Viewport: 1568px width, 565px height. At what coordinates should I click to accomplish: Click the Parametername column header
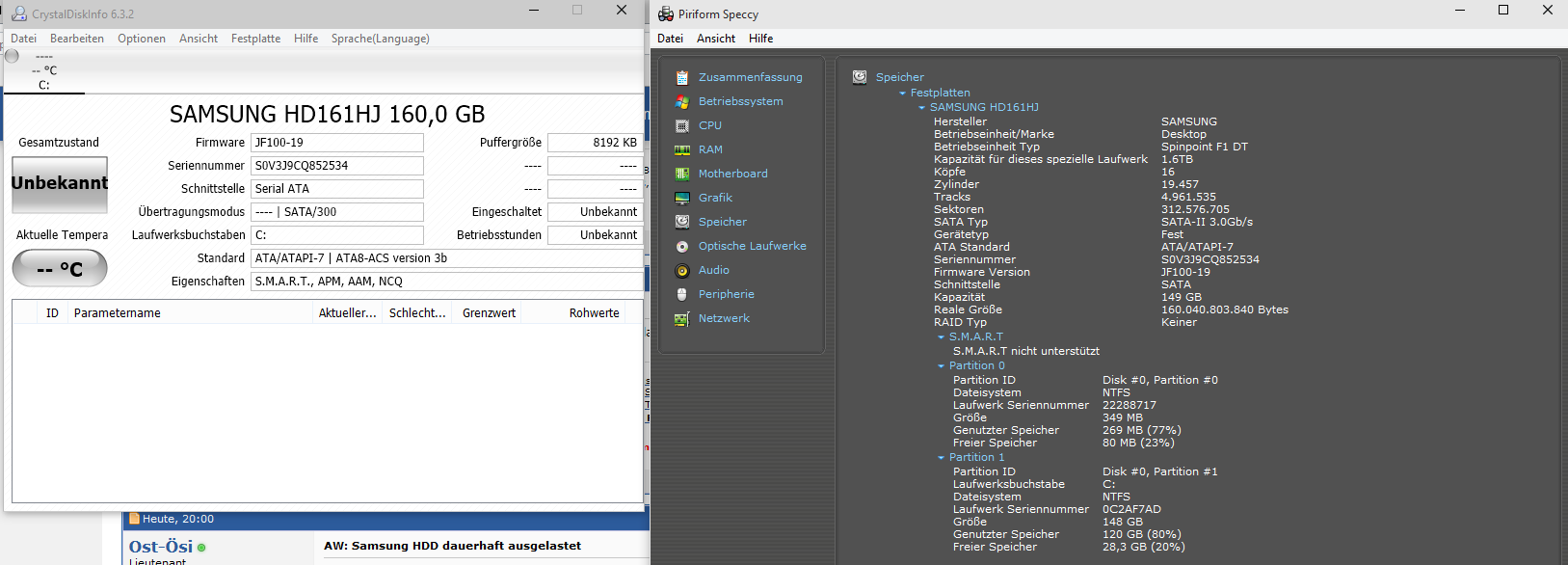pyautogui.click(x=191, y=313)
